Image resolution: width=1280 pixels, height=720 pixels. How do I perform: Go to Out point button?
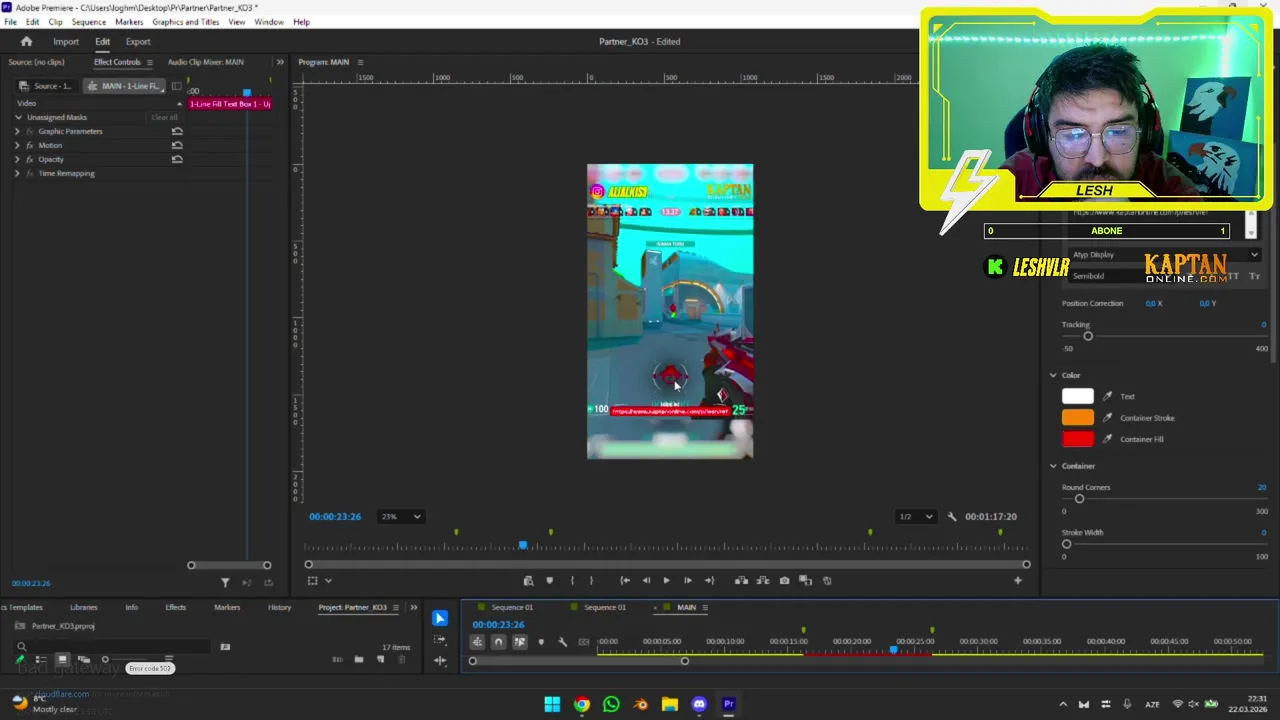tap(709, 580)
